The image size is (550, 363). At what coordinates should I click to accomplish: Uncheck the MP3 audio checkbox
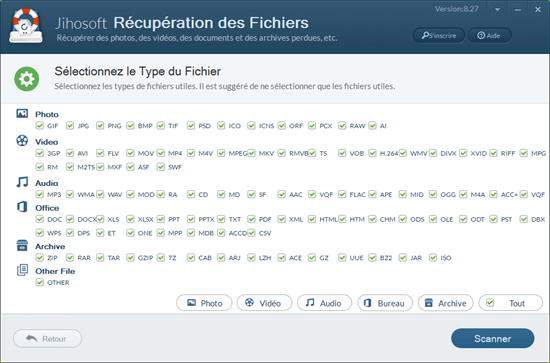(x=40, y=194)
